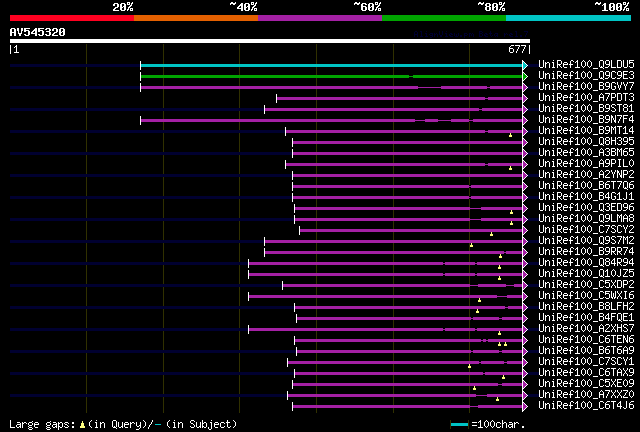Select the UniRef100_A3BM65 subject name

coord(586,152)
